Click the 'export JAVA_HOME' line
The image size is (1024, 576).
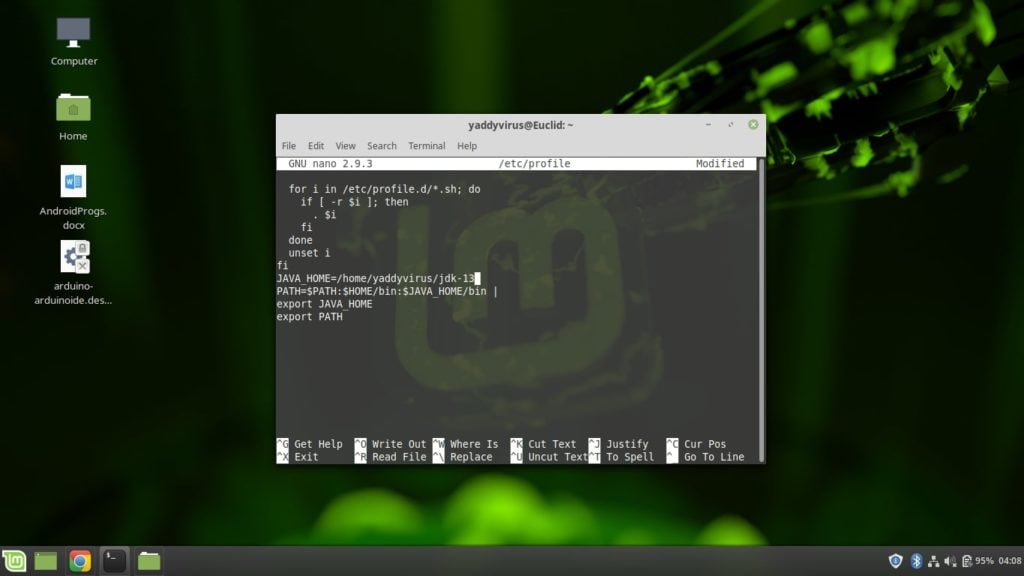(x=325, y=304)
